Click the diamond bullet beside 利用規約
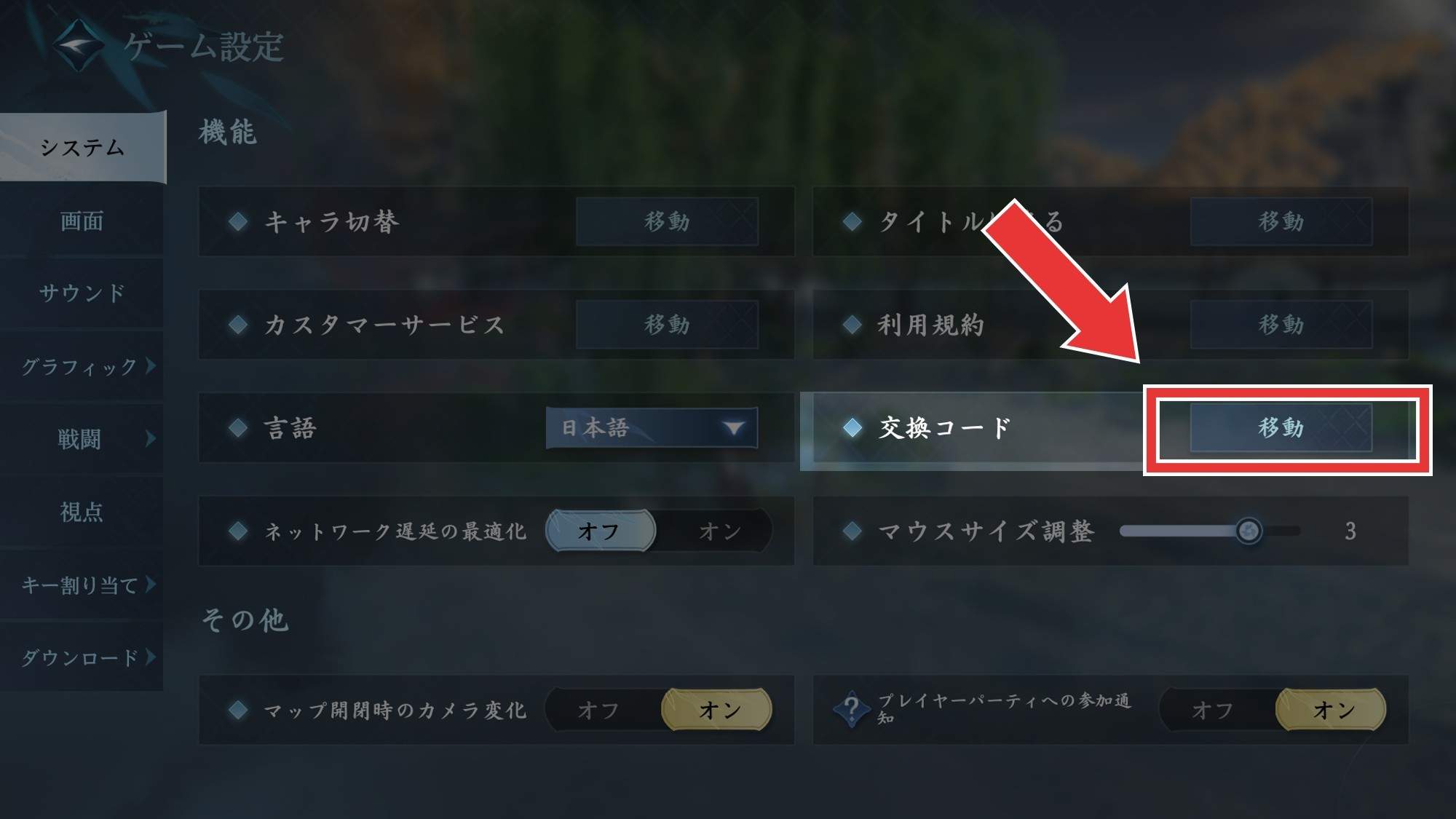This screenshot has height=819, width=1456. tap(852, 325)
